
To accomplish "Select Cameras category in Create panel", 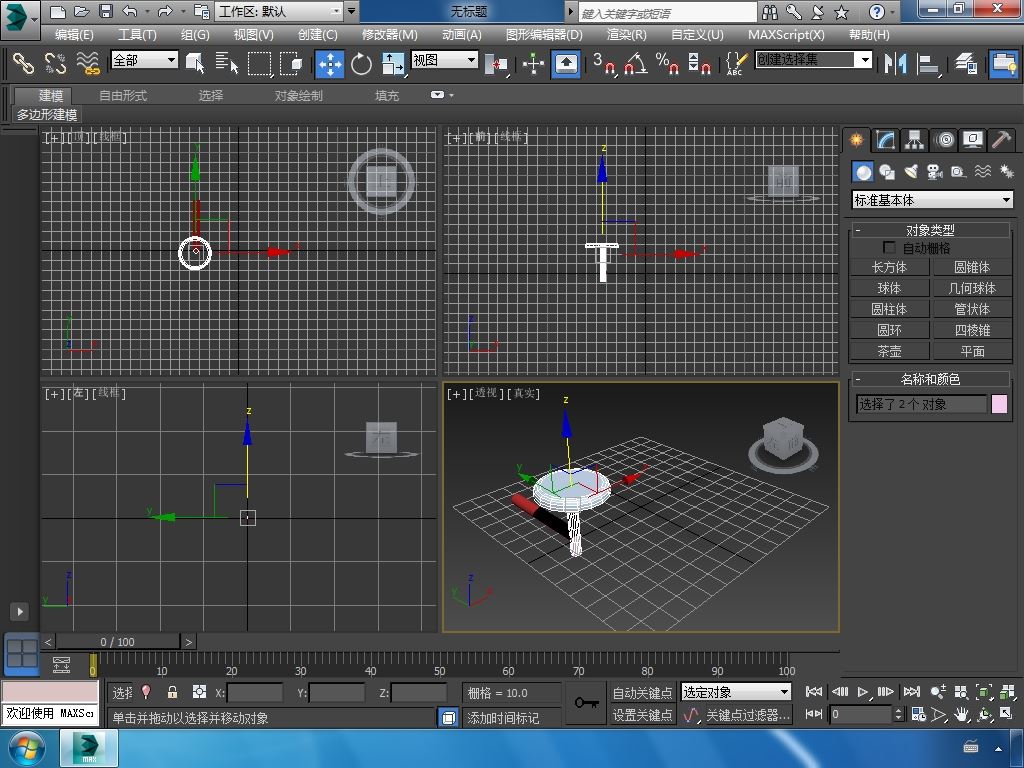I will pos(935,172).
